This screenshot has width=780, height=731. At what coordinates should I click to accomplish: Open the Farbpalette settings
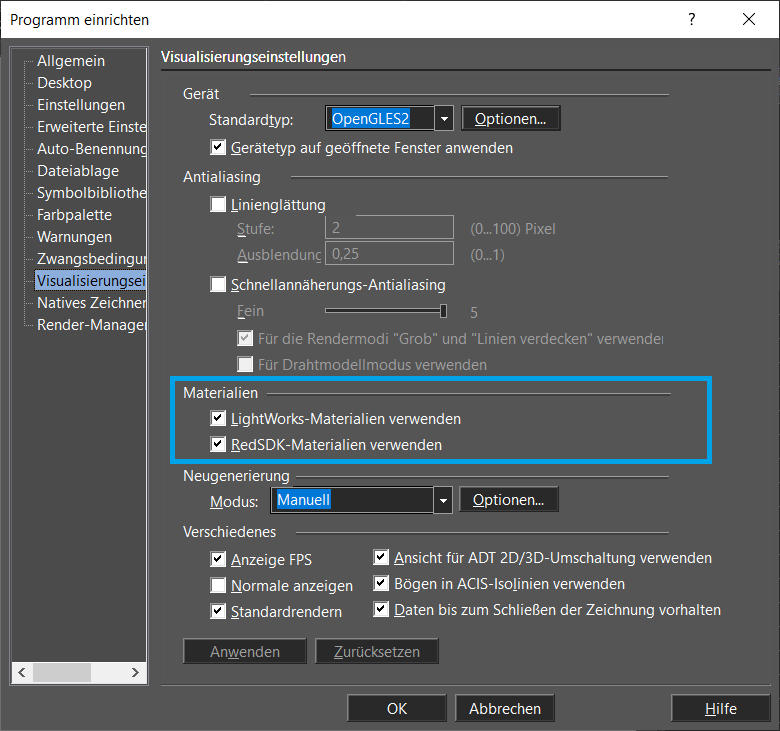[74, 215]
